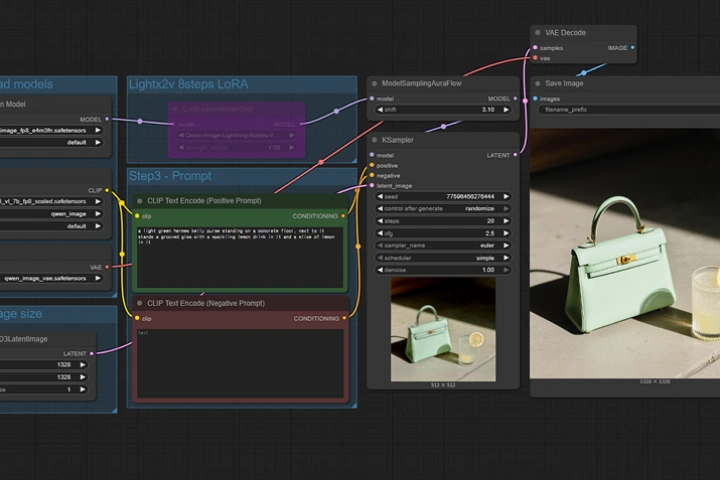The image size is (720, 480).
Task: Select the Step3 - Prompt group title
Action: 170,177
